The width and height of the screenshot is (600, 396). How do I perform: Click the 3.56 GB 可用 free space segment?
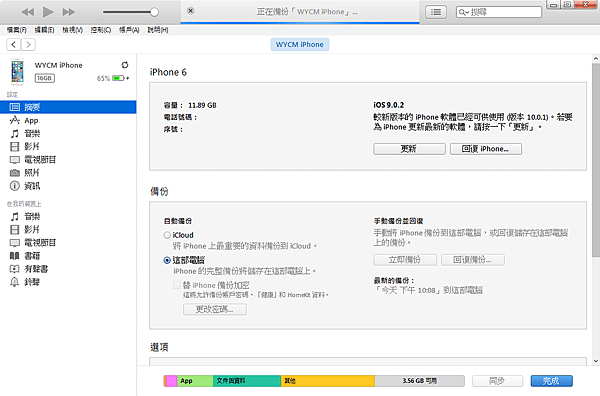(x=420, y=381)
